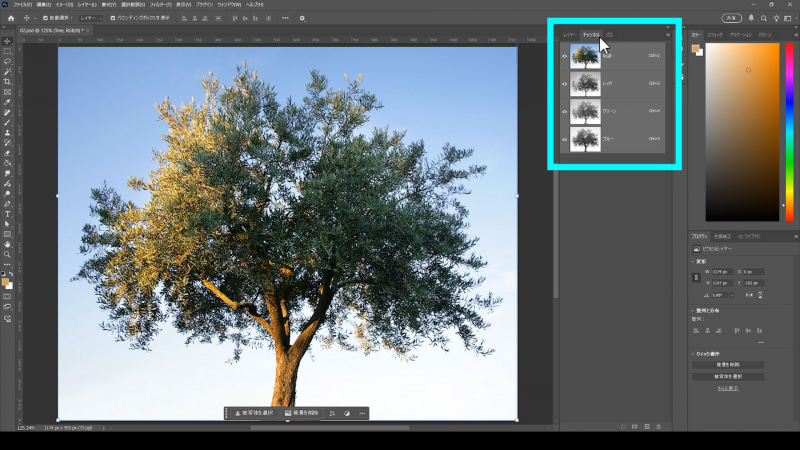Select the Rectangle shape tool

coord(7,235)
